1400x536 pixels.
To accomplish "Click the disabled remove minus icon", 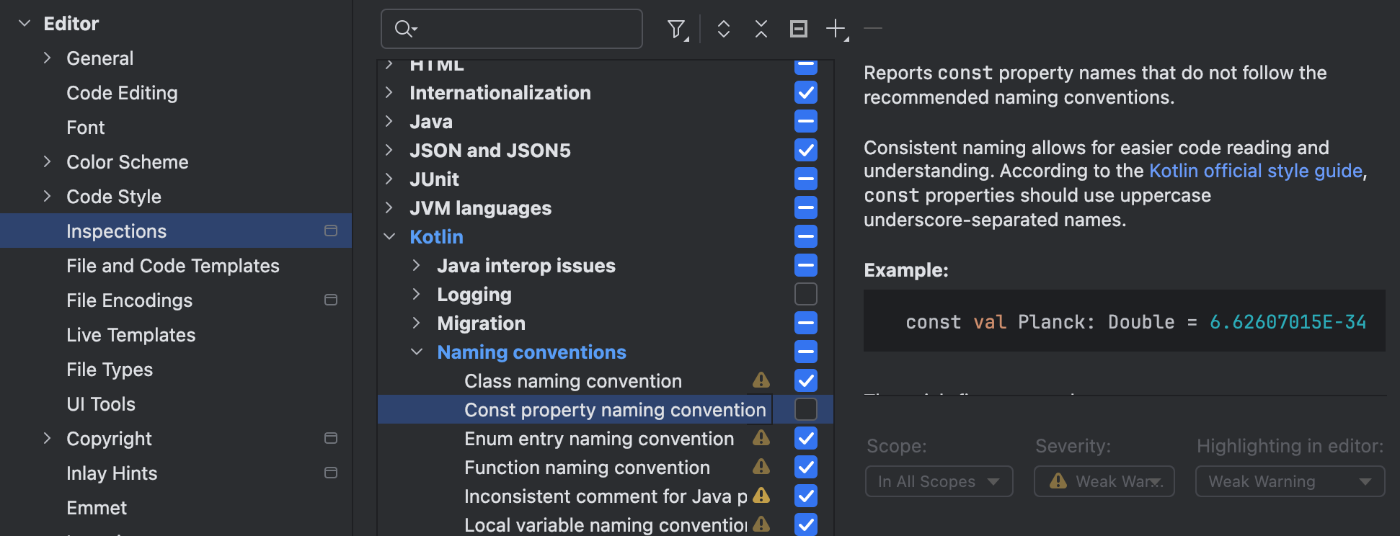I will (873, 29).
